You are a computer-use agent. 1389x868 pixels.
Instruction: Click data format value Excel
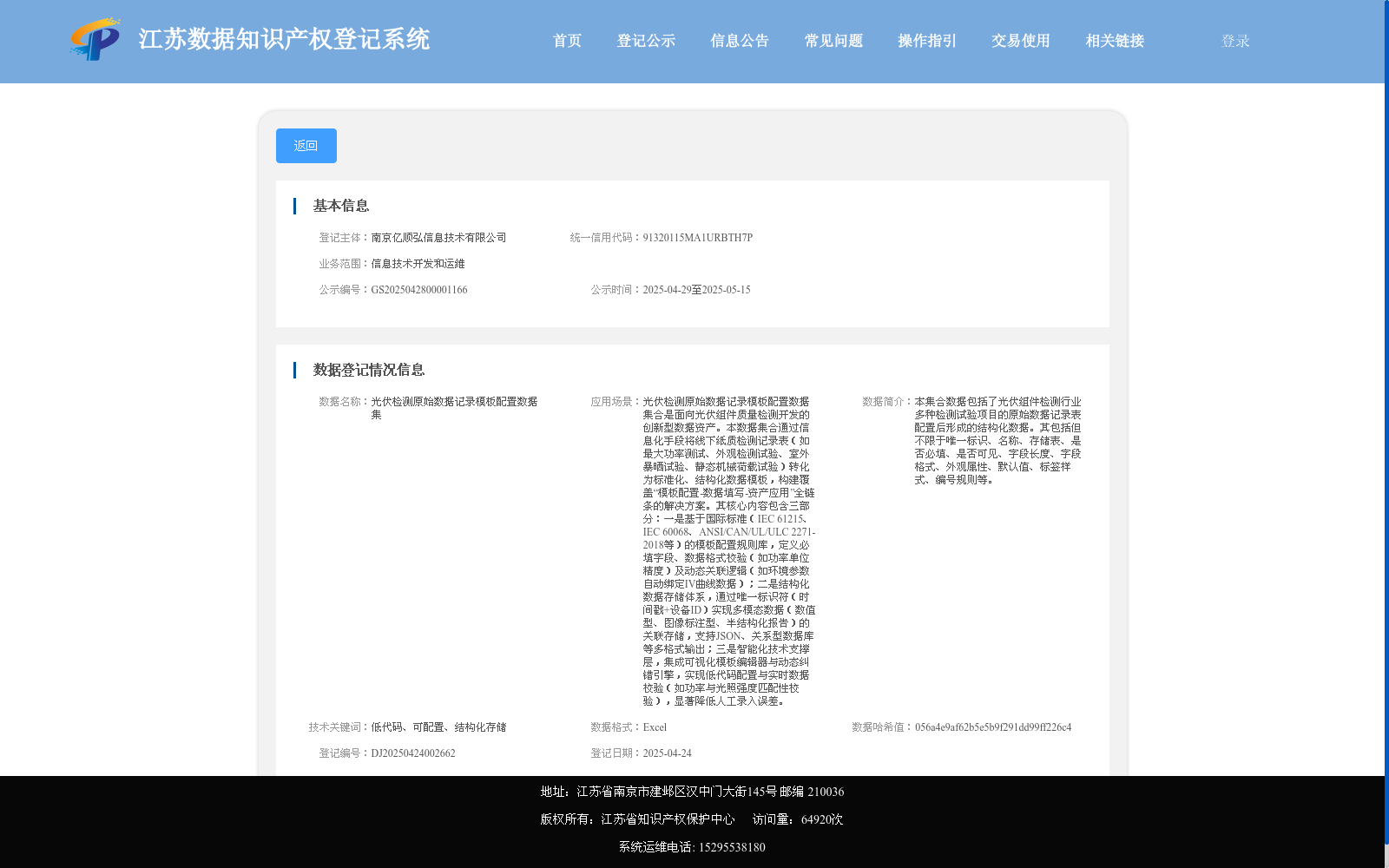655,727
